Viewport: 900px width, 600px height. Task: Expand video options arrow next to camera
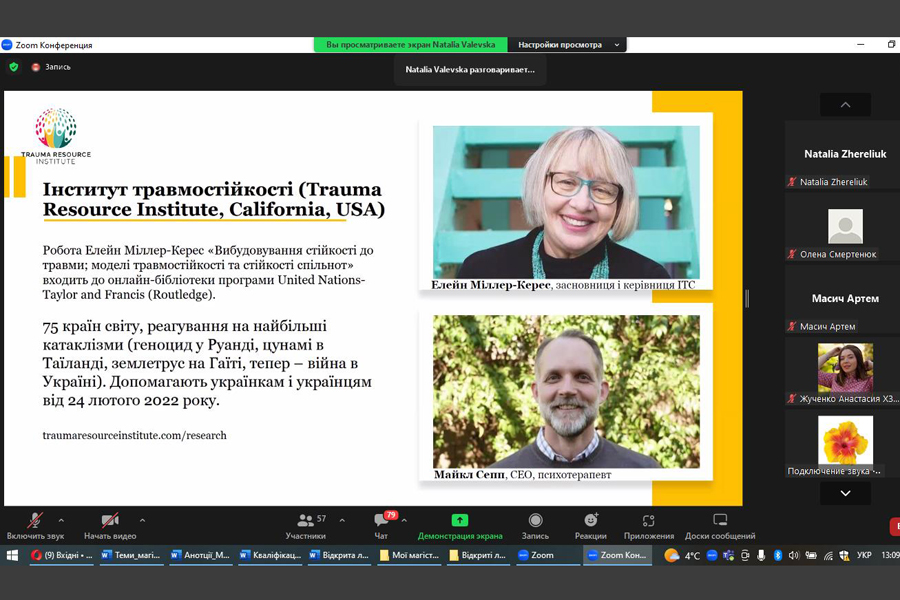point(142,520)
